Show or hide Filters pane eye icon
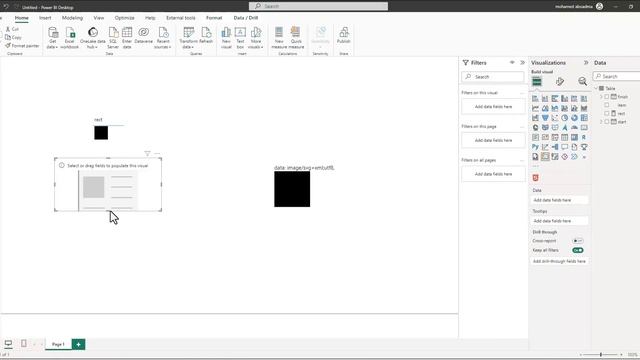 (x=512, y=62)
